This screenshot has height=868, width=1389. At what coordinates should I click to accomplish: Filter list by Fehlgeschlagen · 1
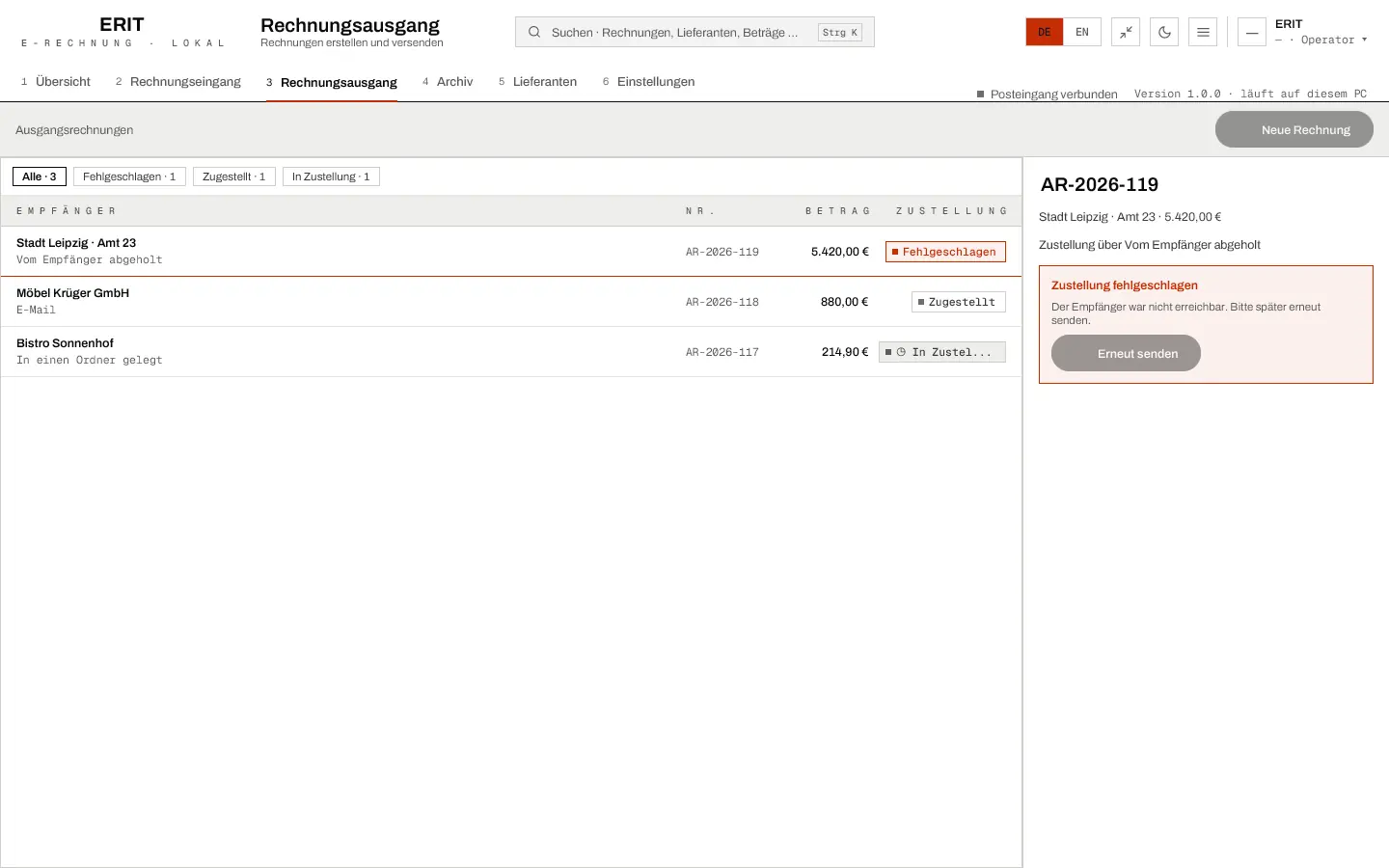click(129, 176)
